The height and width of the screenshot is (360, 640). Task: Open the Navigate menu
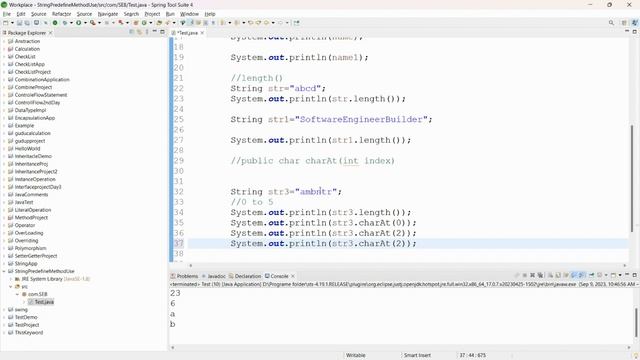pos(108,14)
